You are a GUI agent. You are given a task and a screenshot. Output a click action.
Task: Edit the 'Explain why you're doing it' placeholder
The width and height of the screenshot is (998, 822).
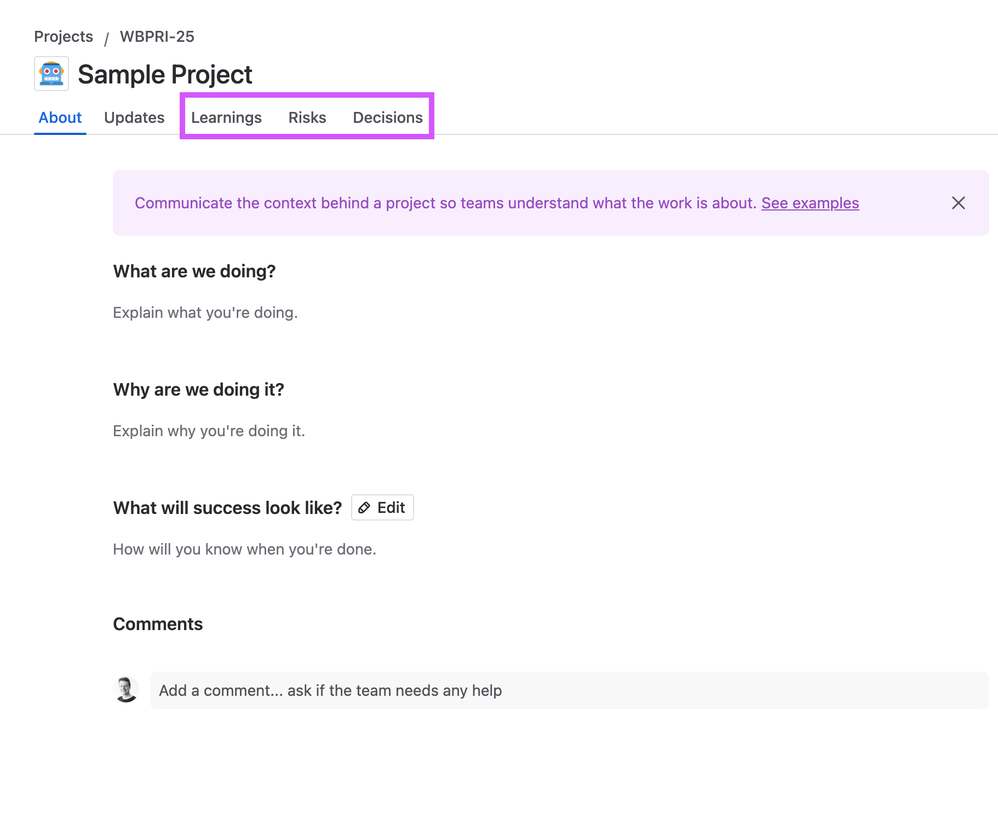click(209, 431)
